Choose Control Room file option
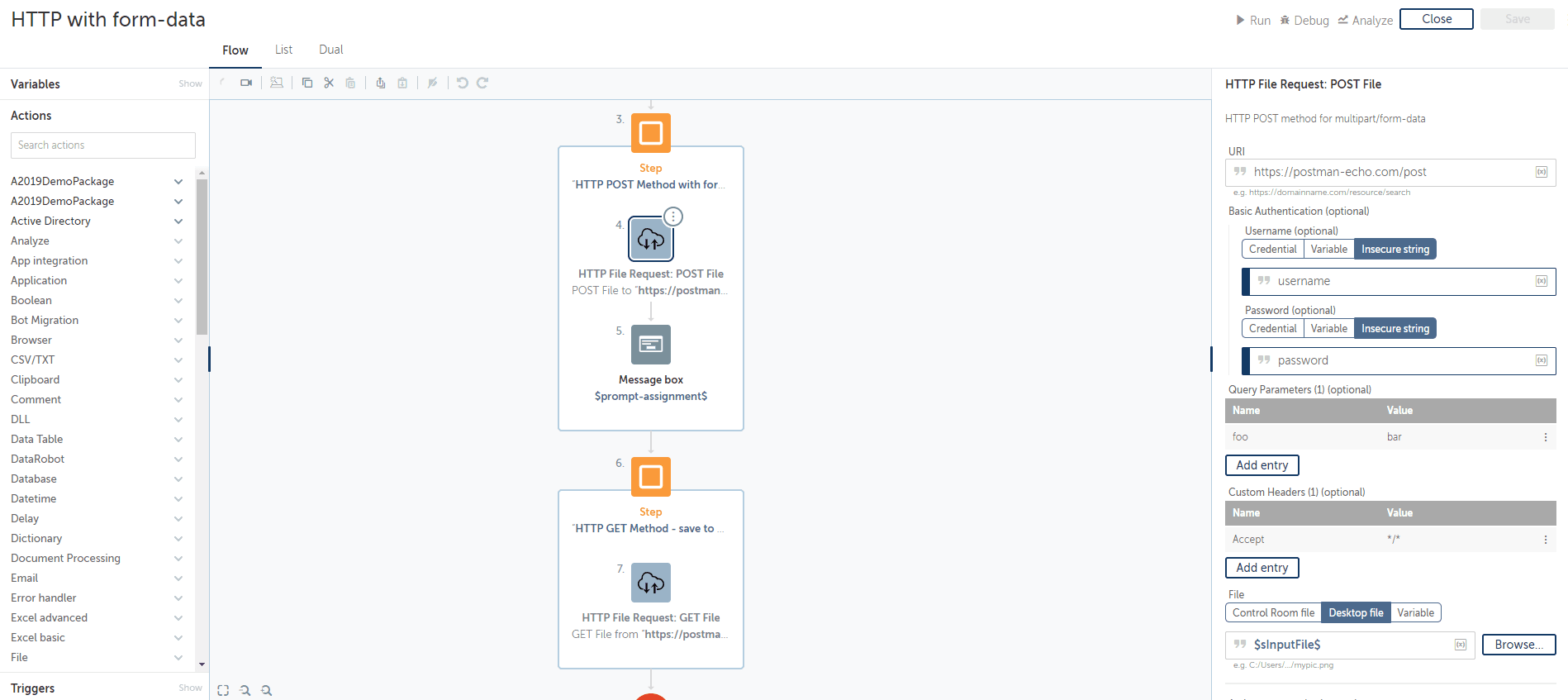This screenshot has width=1568, height=700. click(x=1273, y=612)
